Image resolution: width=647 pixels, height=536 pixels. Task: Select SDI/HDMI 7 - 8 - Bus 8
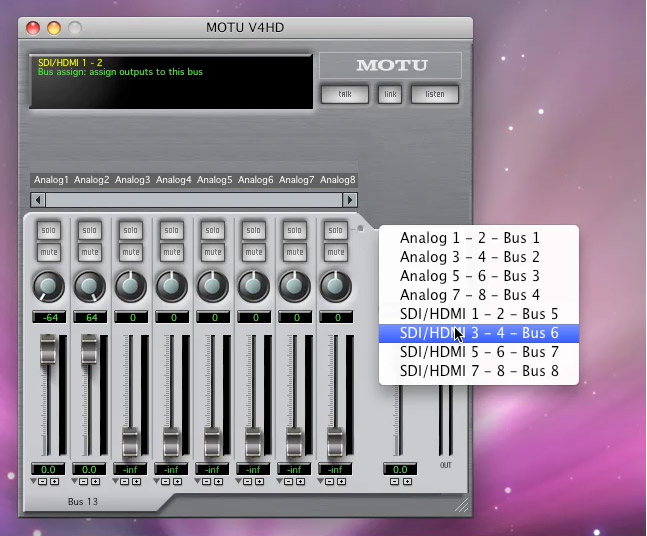click(479, 371)
